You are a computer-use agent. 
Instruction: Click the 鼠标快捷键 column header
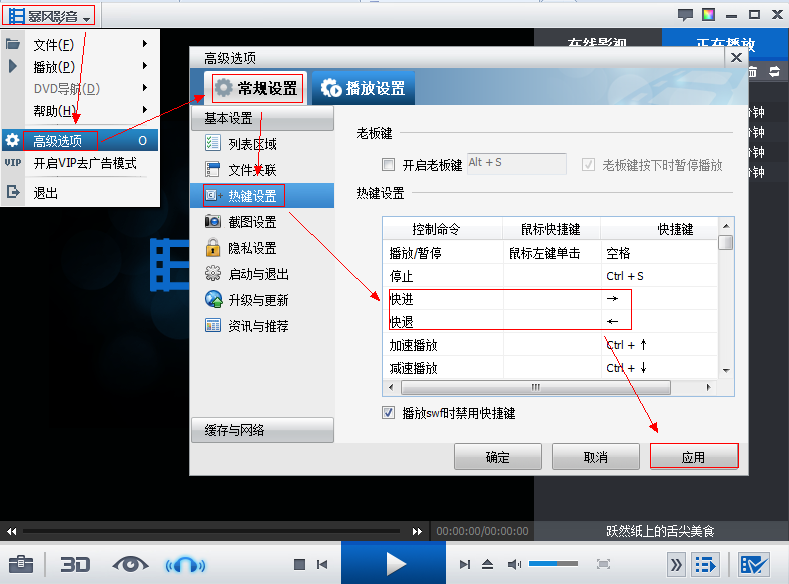coord(551,229)
